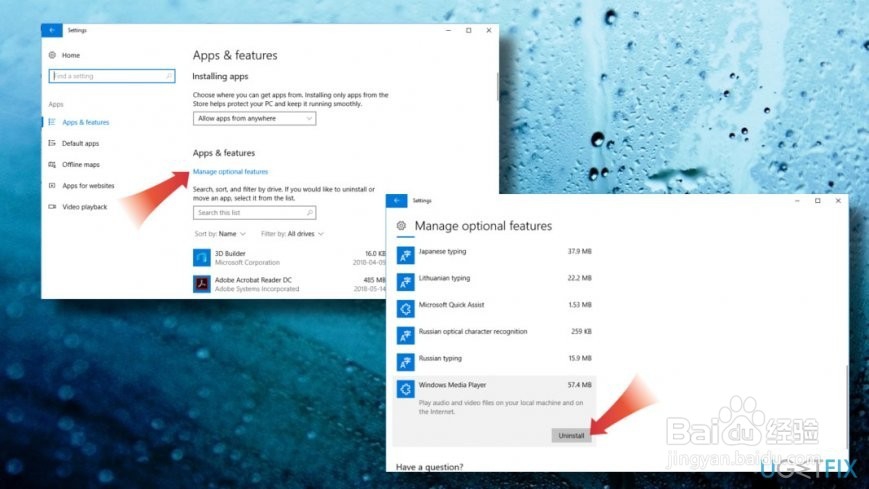Click the Default apps sidebar icon
The height and width of the screenshot is (489, 869).
tap(52, 143)
